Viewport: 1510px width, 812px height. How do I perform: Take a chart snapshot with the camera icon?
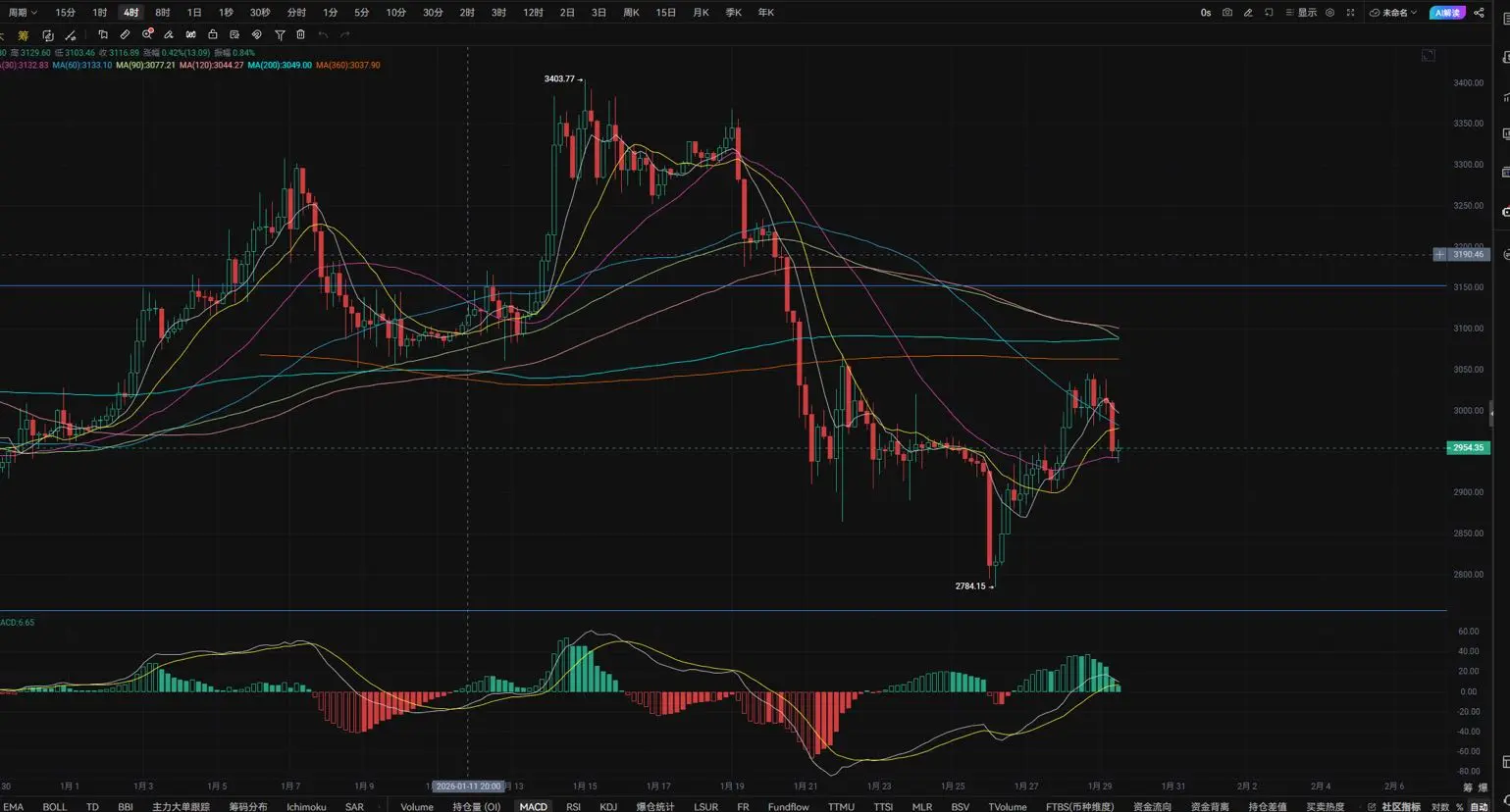(1226, 13)
